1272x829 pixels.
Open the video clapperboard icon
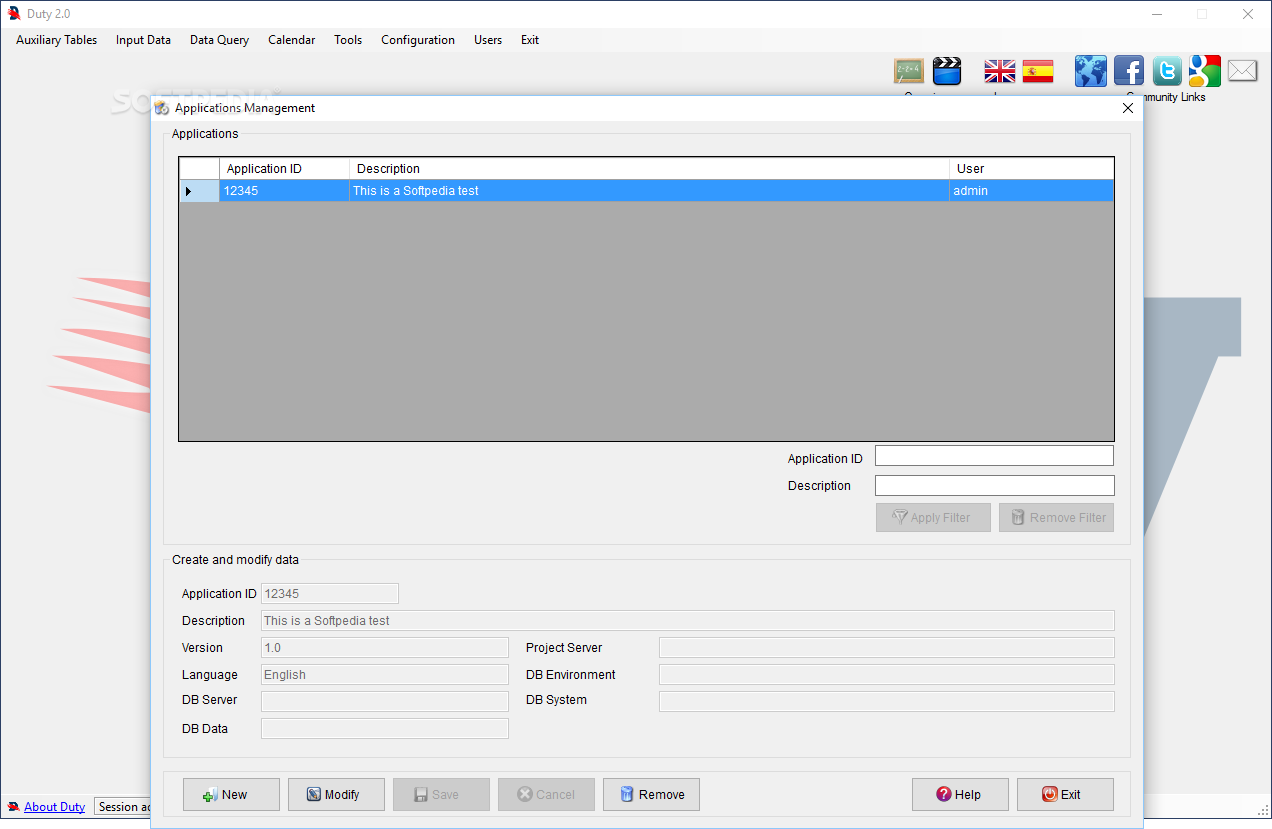[947, 71]
